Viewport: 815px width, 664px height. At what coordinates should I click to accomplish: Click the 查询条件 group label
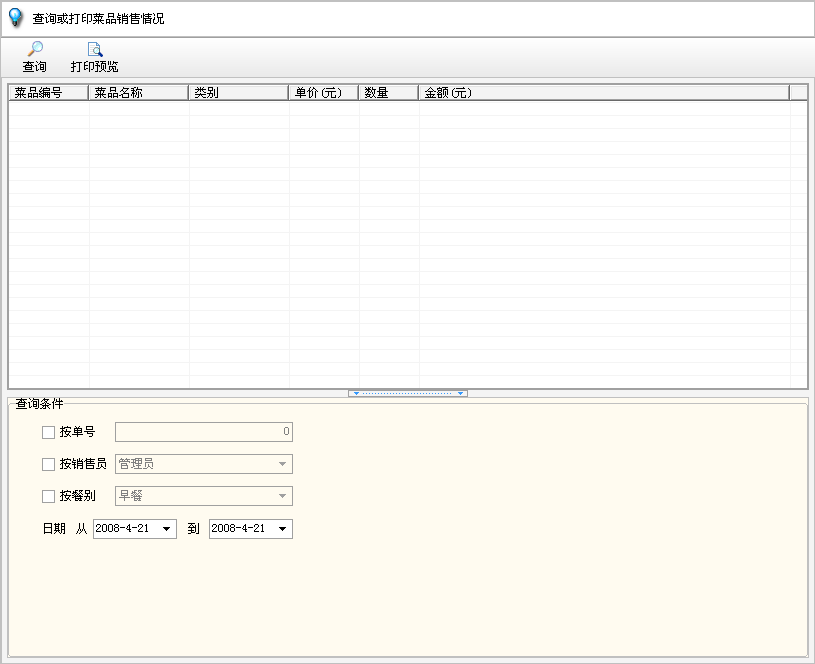pos(39,404)
